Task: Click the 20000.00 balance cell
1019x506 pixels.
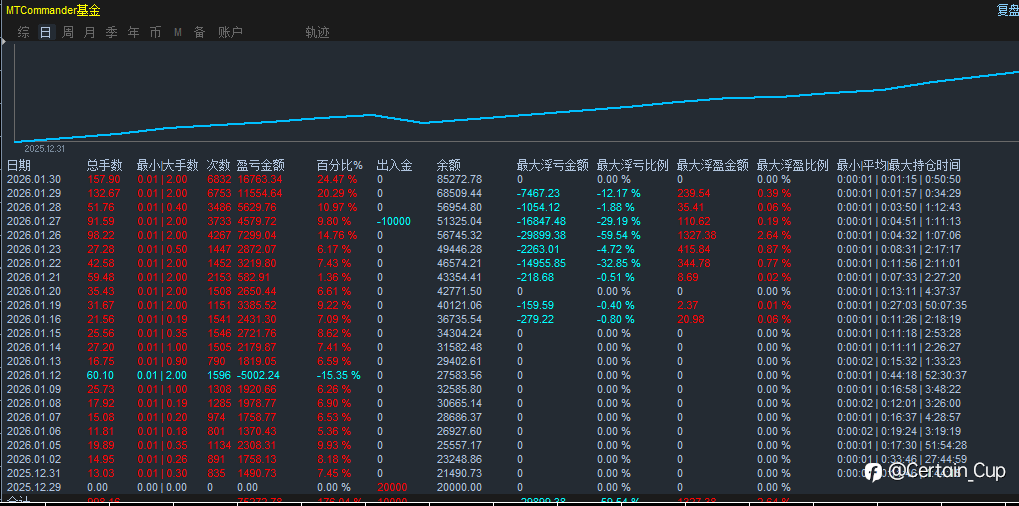Action: coord(459,487)
